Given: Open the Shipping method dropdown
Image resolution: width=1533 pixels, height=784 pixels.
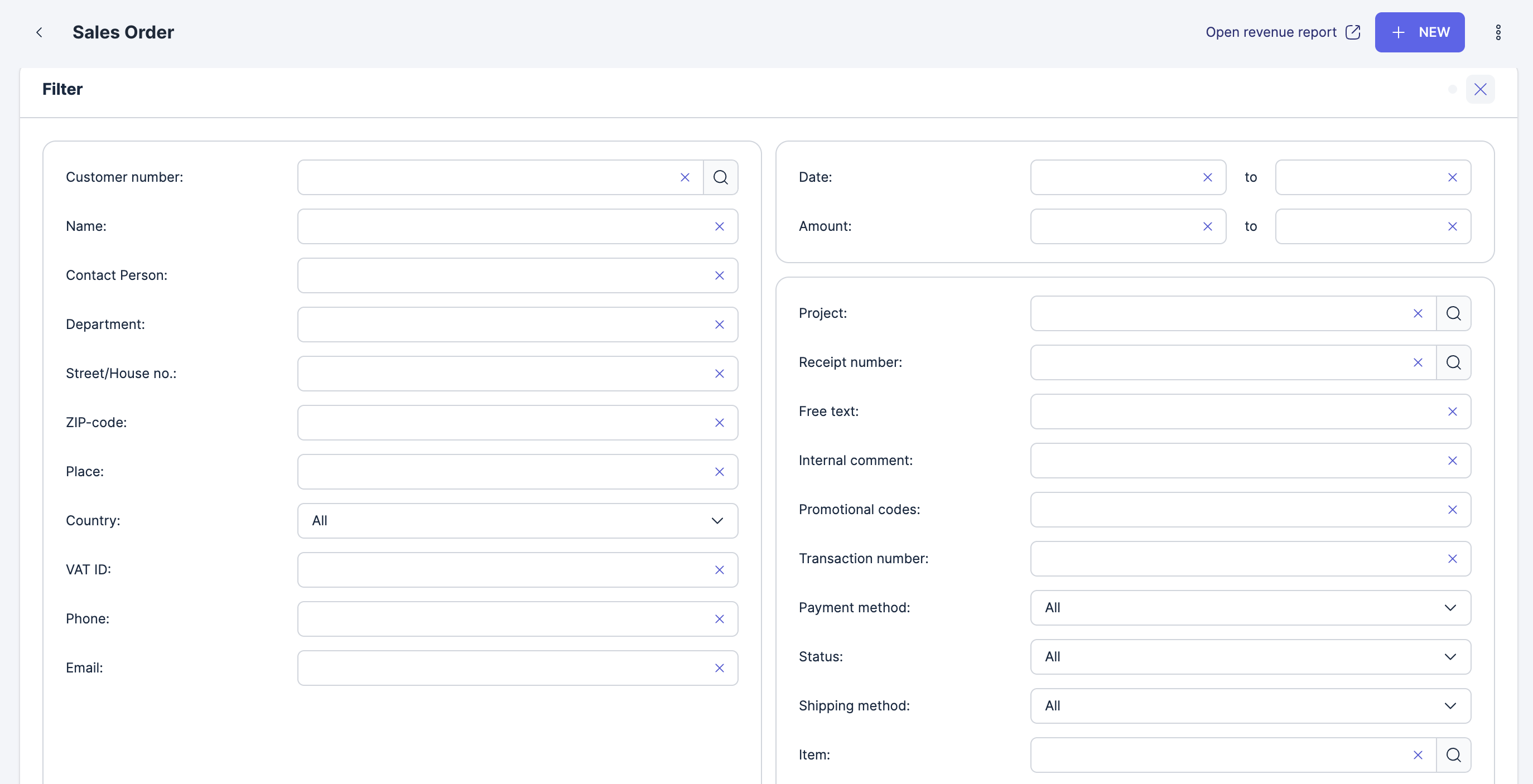Looking at the screenshot, I should click(x=1250, y=705).
